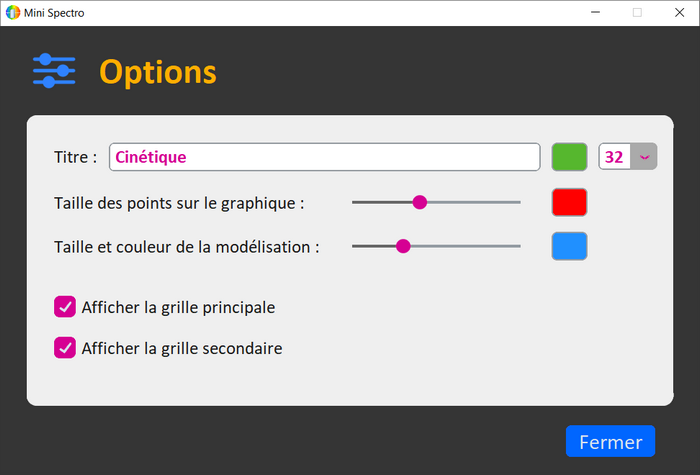Screen dimensions: 700x475
Task: Open the title font size dropdown
Action: [x=644, y=157]
